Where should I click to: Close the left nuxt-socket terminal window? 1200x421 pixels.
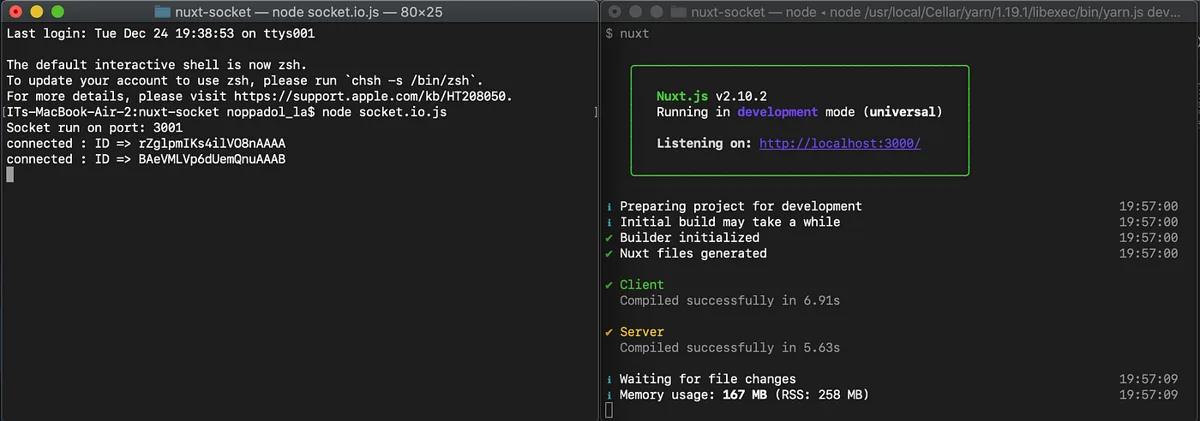pos(15,11)
